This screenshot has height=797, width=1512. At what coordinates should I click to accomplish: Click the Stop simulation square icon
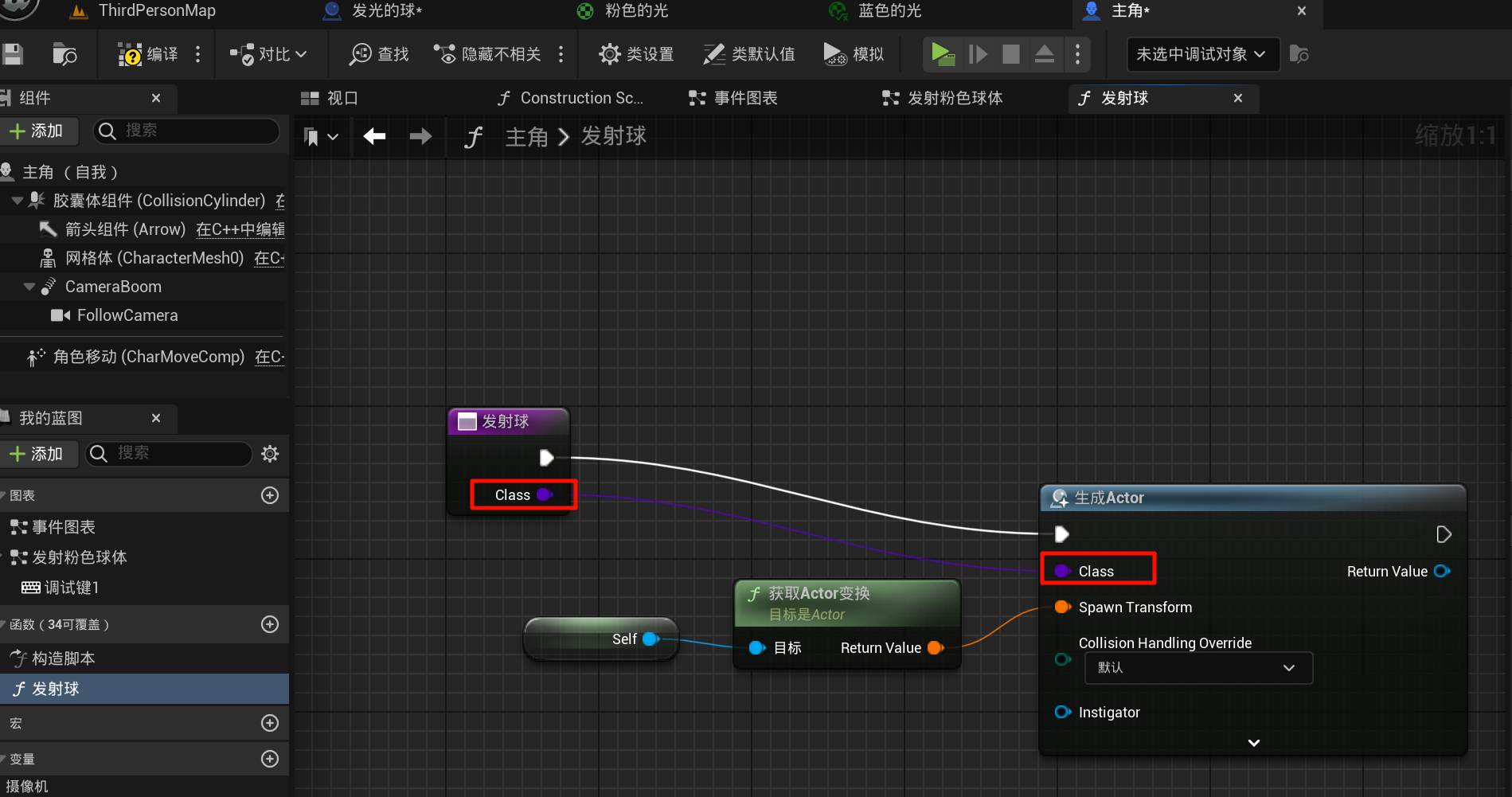click(x=1010, y=54)
